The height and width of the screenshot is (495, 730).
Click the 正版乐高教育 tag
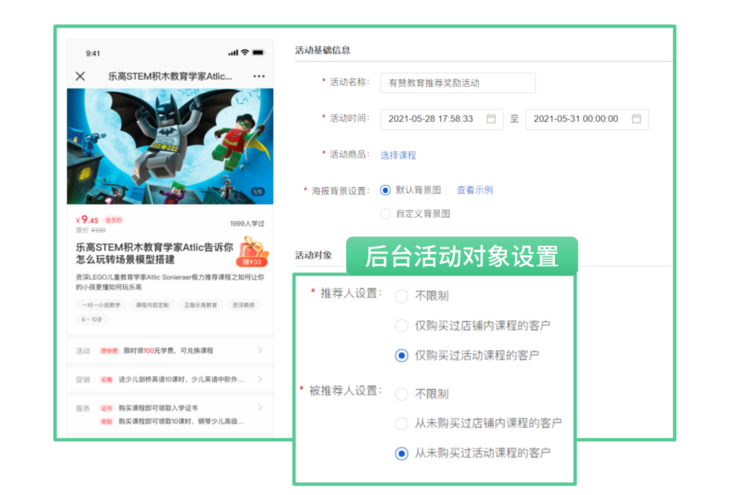pos(200,305)
